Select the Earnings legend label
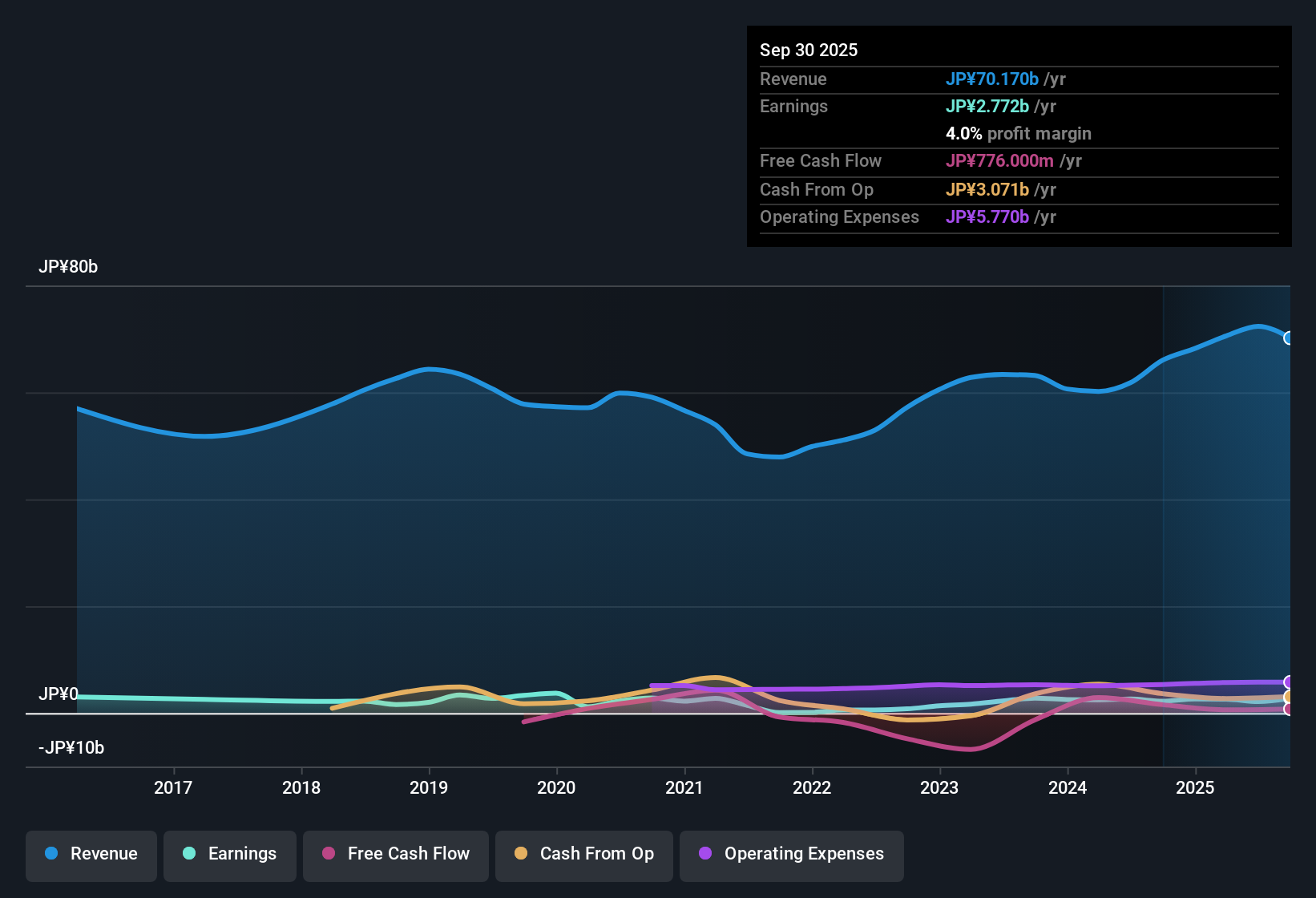1316x898 pixels. tap(242, 854)
